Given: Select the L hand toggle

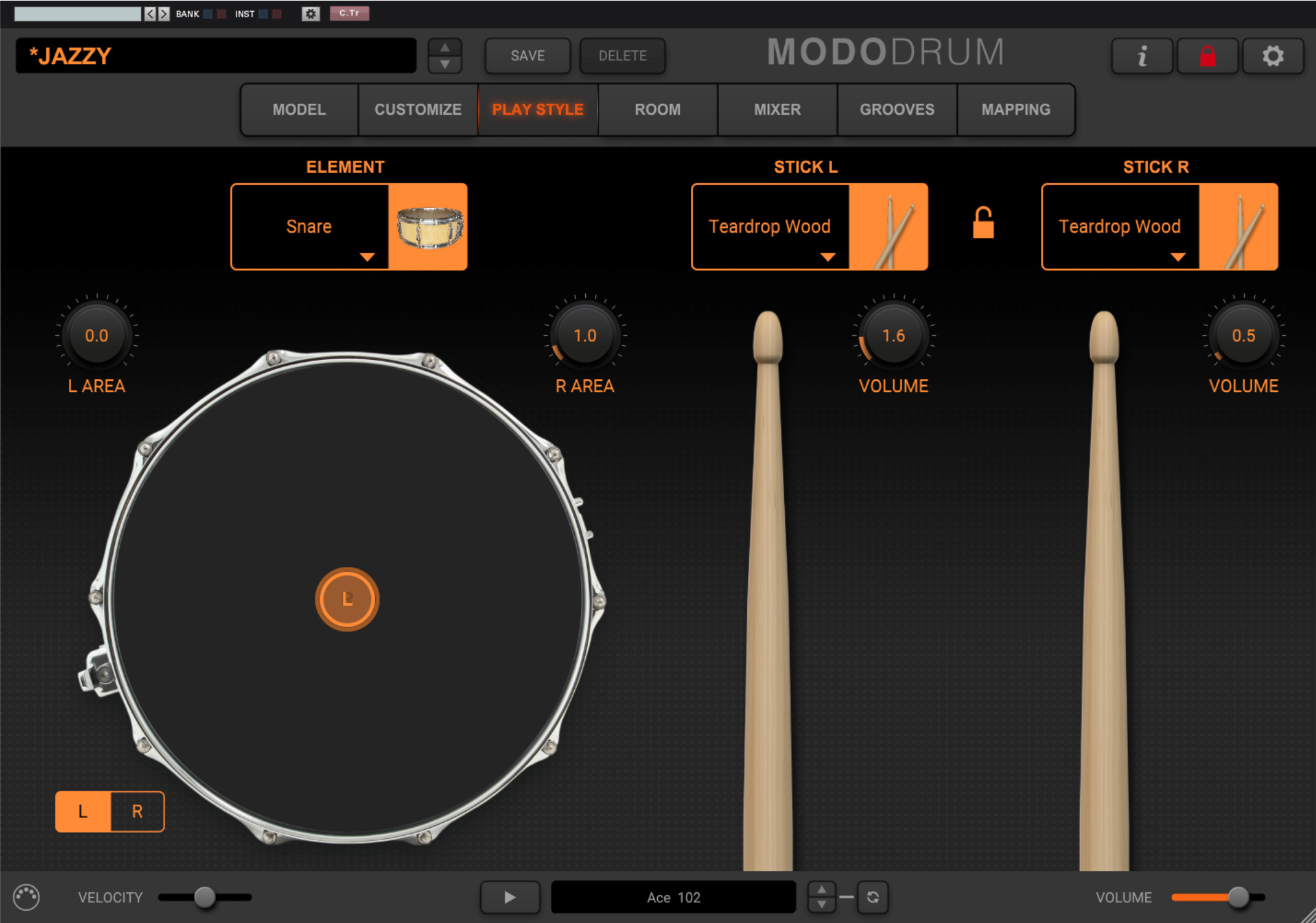Looking at the screenshot, I should point(83,811).
